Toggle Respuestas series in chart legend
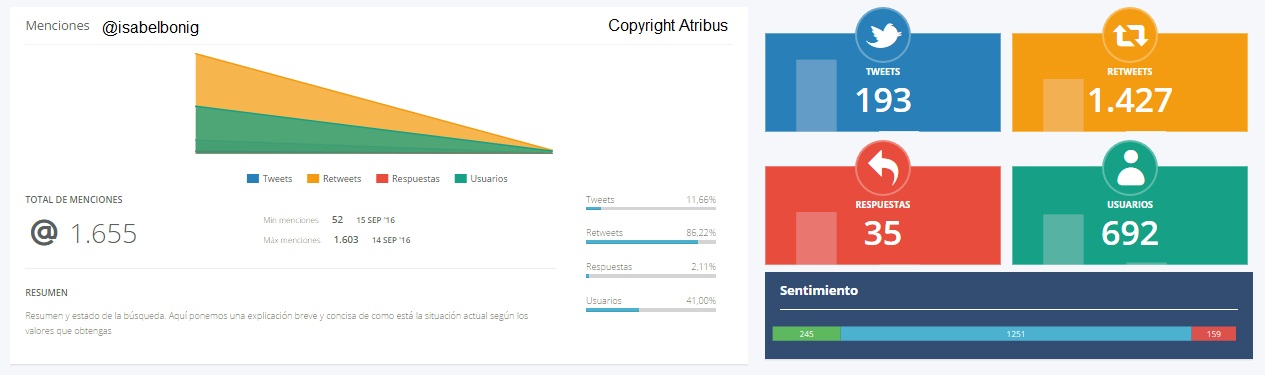Image resolution: width=1265 pixels, height=375 pixels. pos(408,179)
